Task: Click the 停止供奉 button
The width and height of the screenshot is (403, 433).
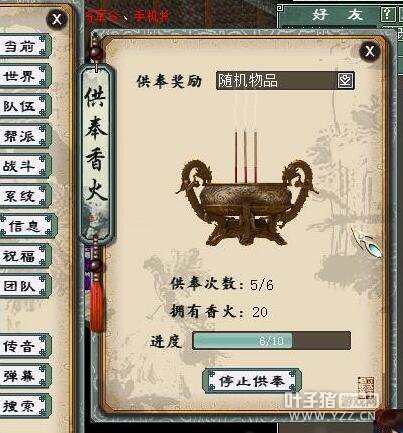Action: [x=252, y=381]
